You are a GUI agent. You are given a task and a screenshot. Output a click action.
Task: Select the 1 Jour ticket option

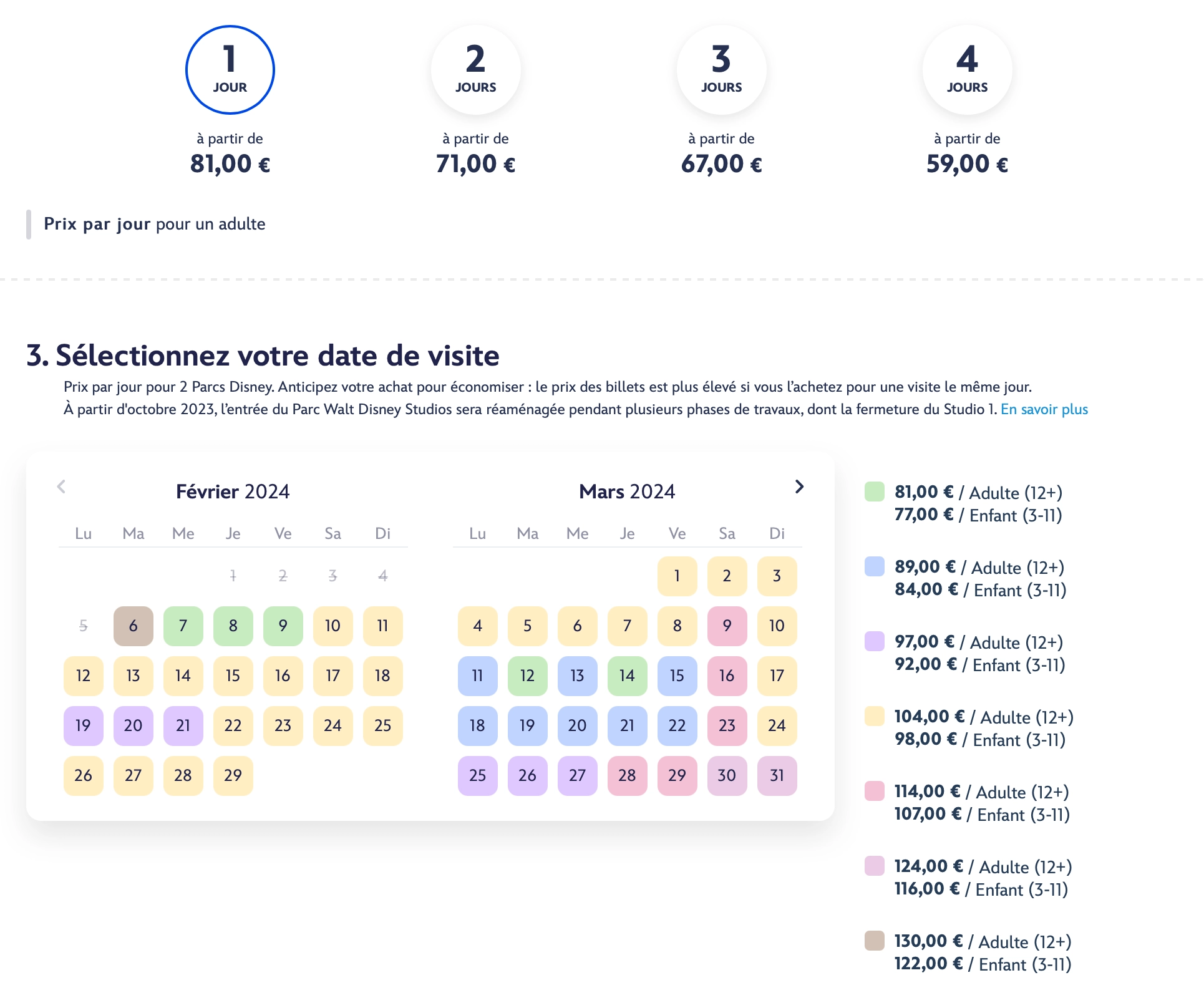230,70
